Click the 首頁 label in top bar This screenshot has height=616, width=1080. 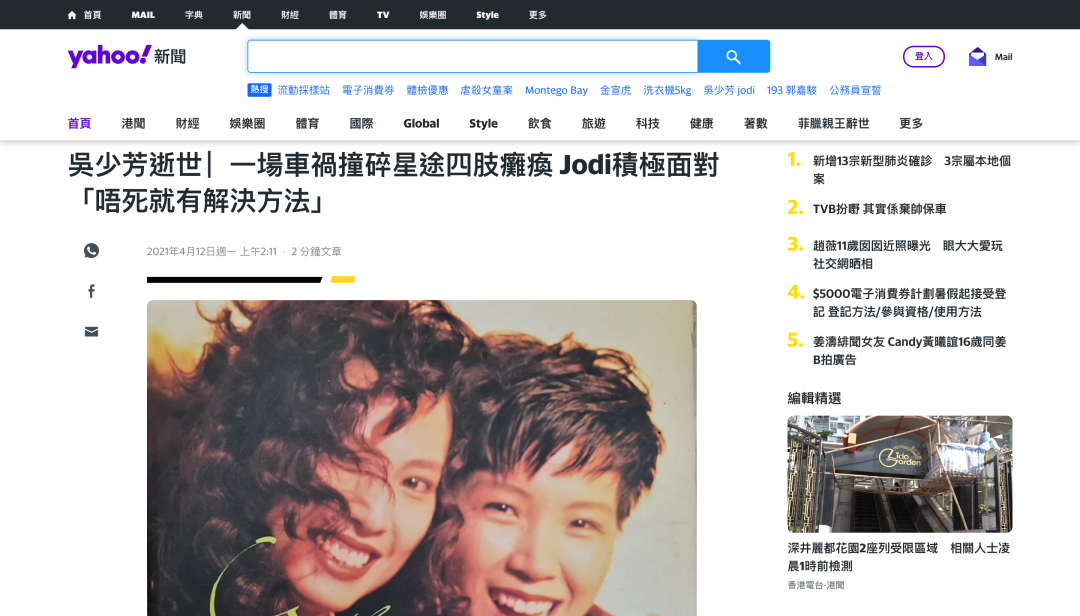92,15
